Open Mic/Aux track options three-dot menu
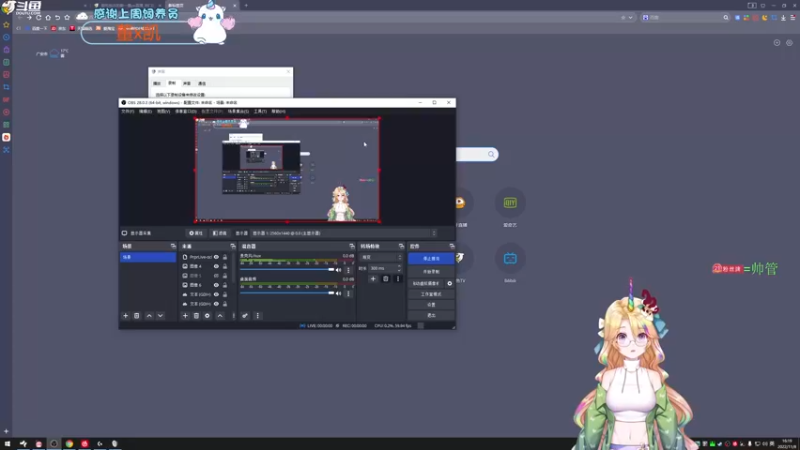The image size is (800, 450). [x=348, y=270]
